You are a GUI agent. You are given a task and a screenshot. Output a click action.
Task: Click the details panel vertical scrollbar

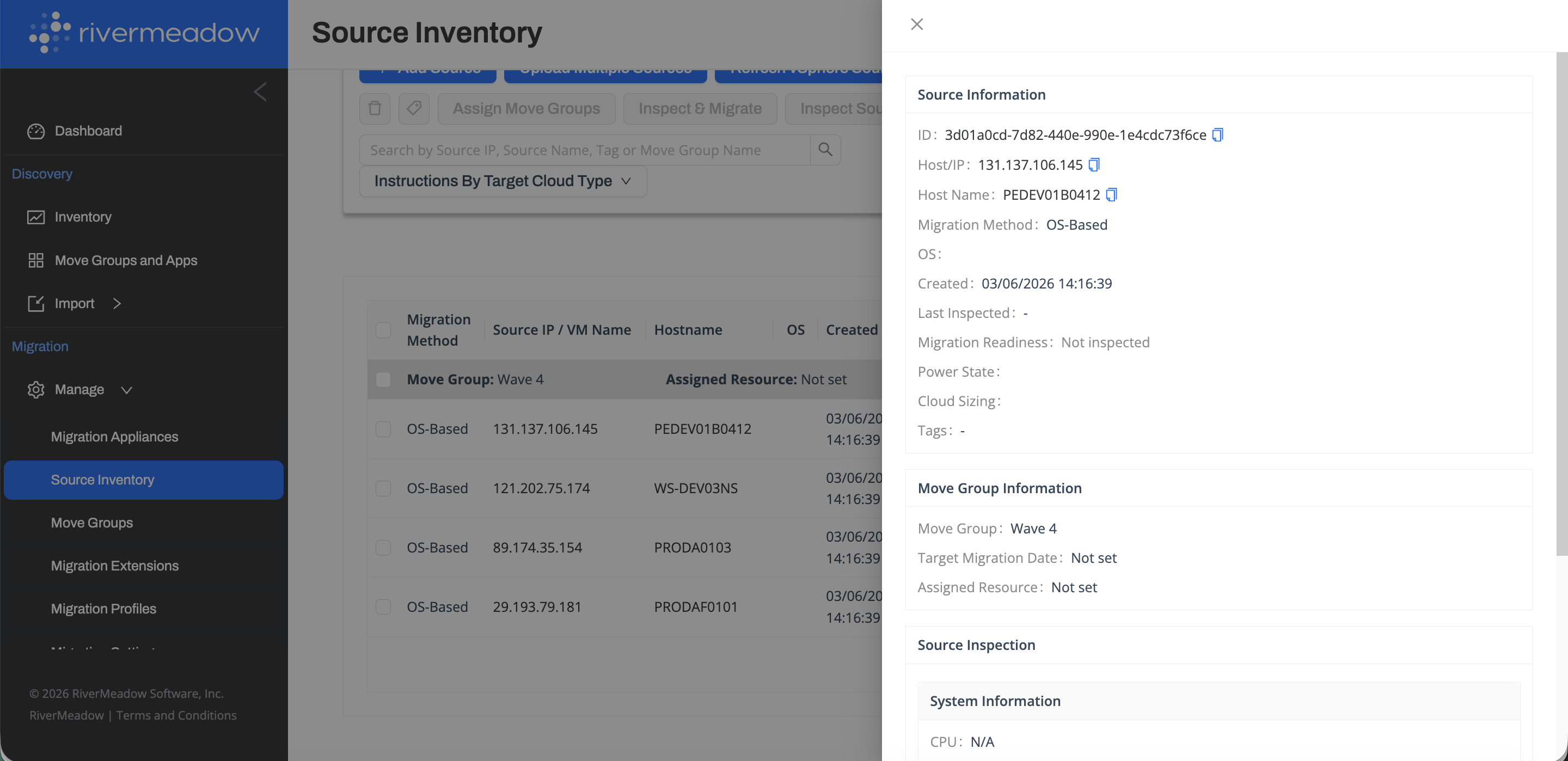point(1561,304)
